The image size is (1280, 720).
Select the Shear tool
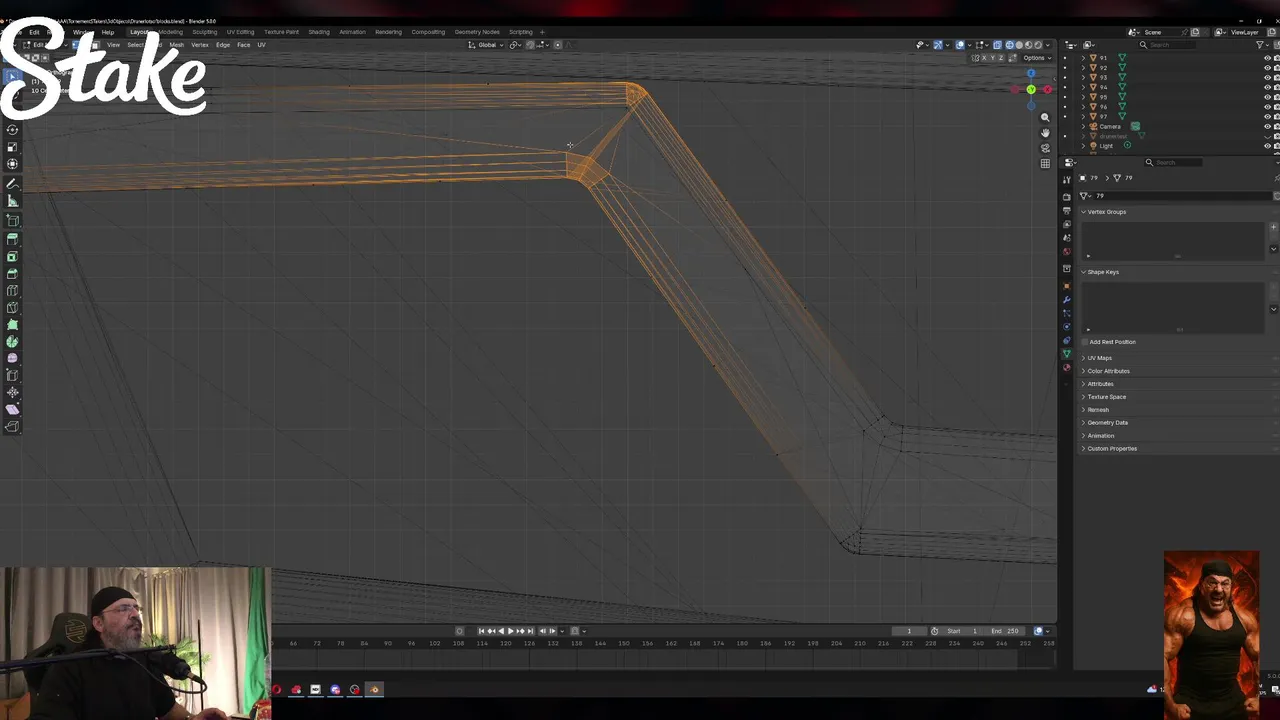[12, 409]
